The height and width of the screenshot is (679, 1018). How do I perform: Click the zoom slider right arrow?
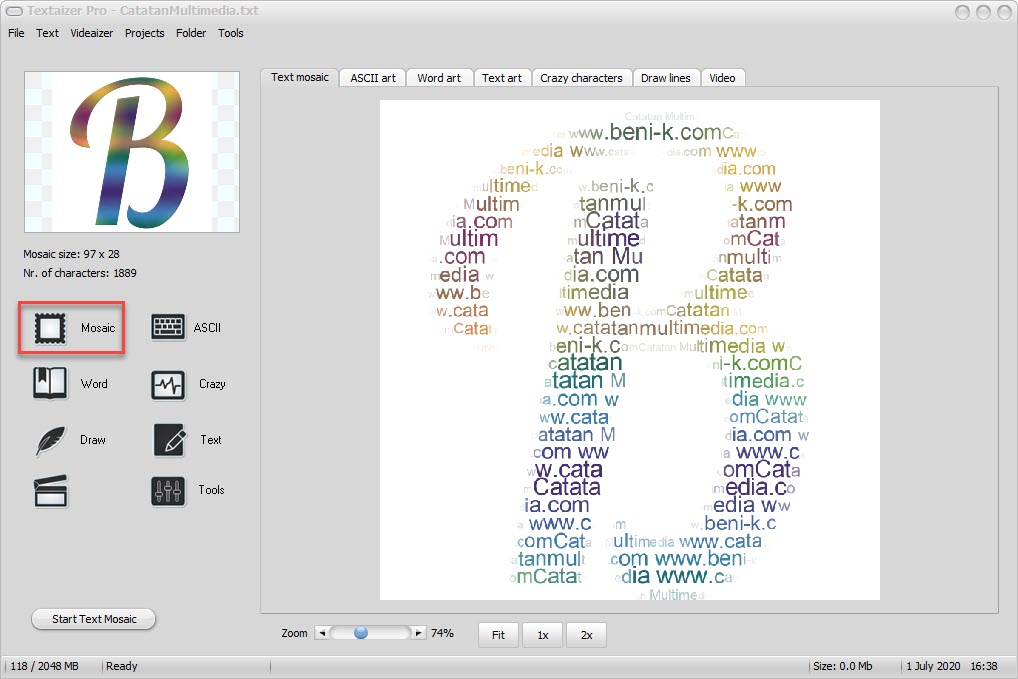[418, 633]
